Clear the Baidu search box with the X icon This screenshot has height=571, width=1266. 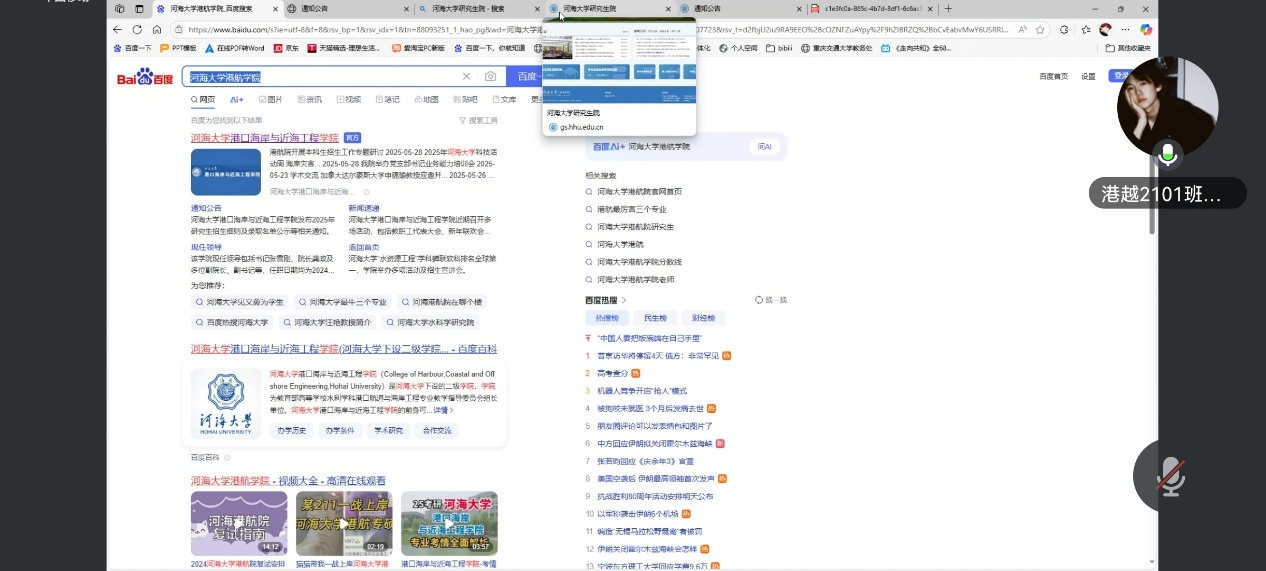tap(466, 77)
